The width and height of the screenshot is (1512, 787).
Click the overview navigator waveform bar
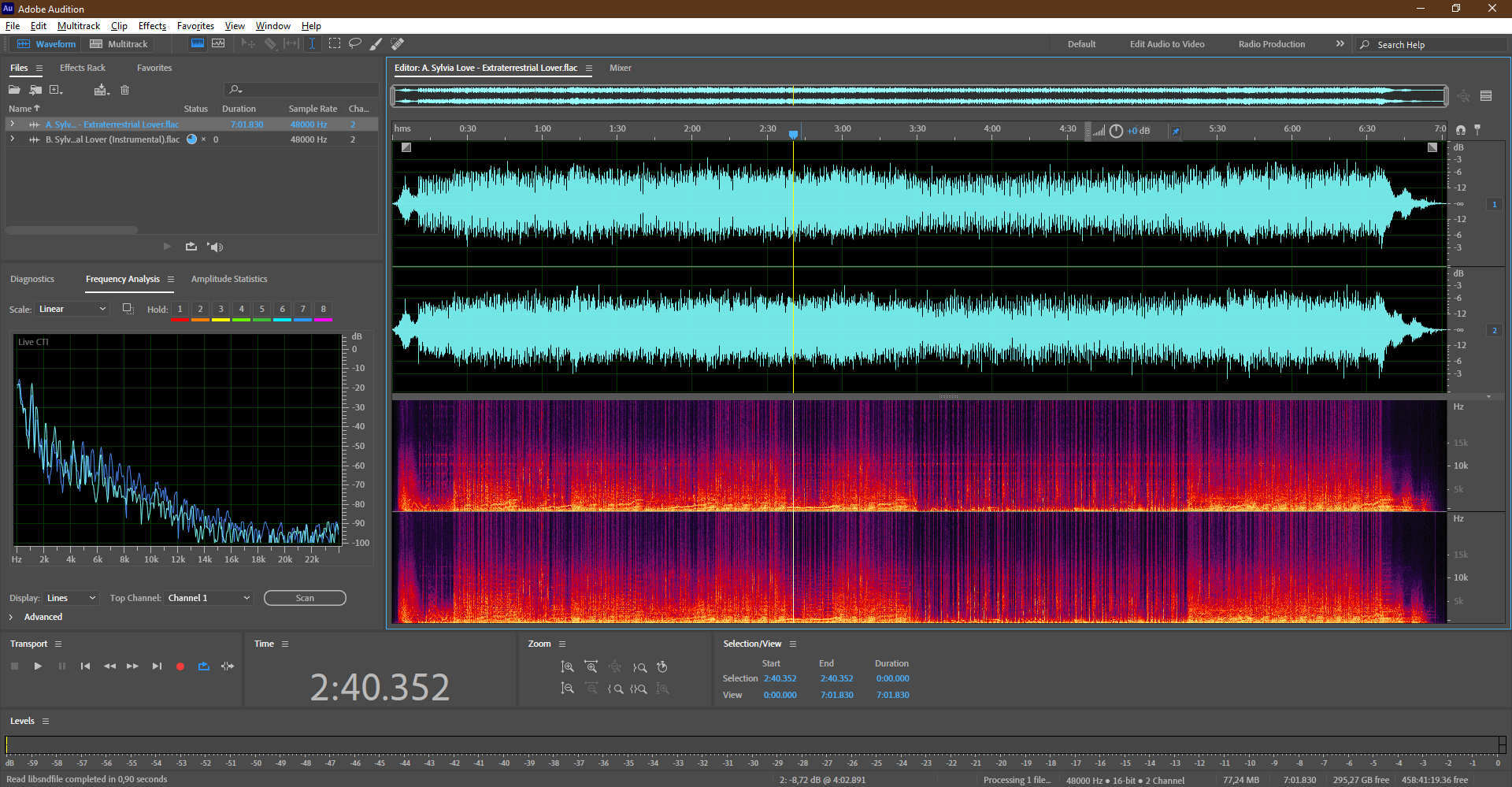[x=919, y=96]
